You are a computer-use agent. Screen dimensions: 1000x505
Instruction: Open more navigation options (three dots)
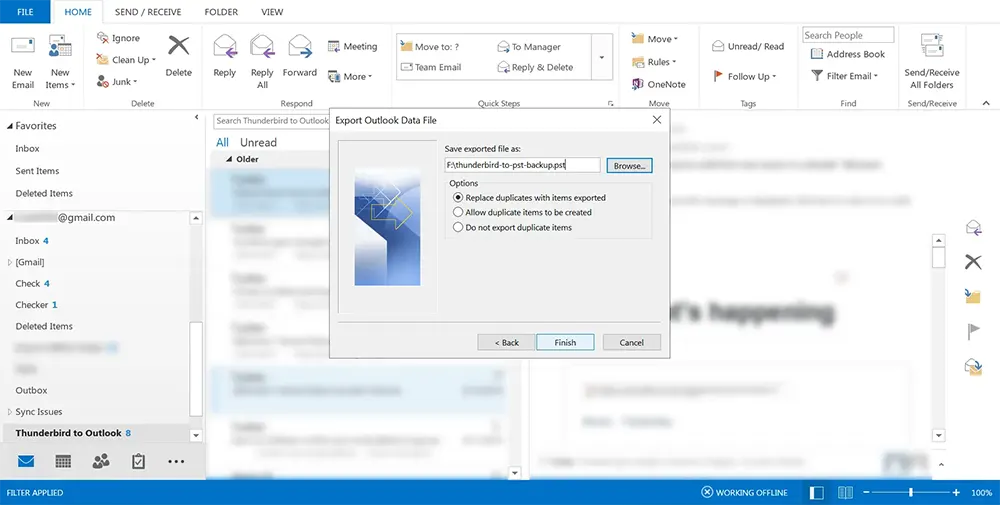click(176, 462)
